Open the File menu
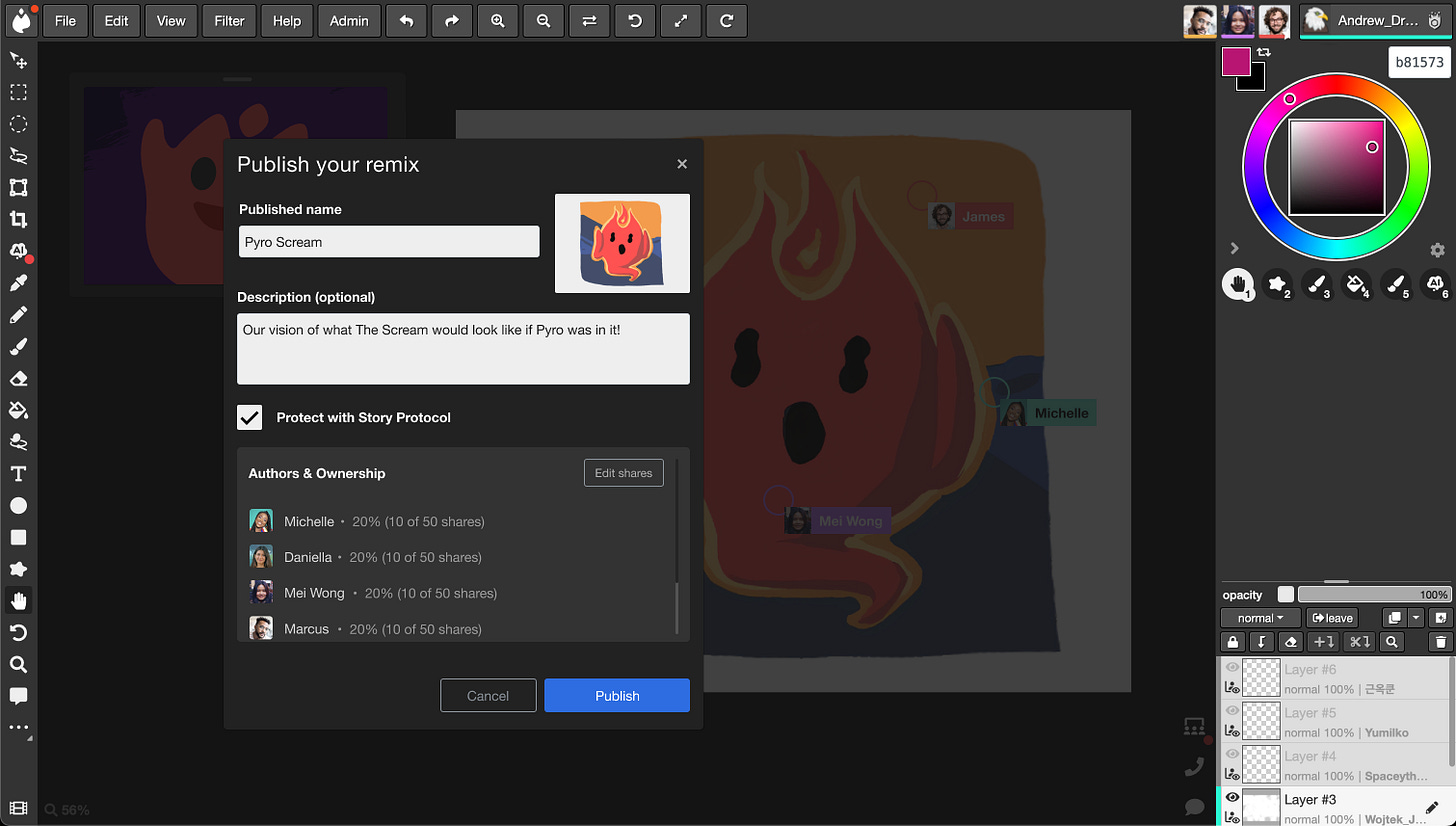Screen dimensions: 1456x826 (x=65, y=21)
